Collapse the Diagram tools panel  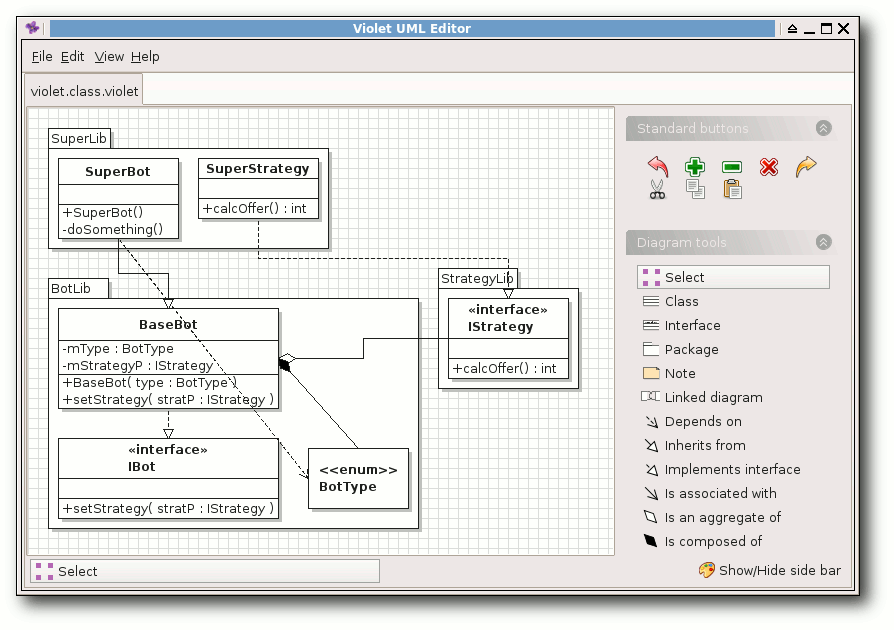823,242
